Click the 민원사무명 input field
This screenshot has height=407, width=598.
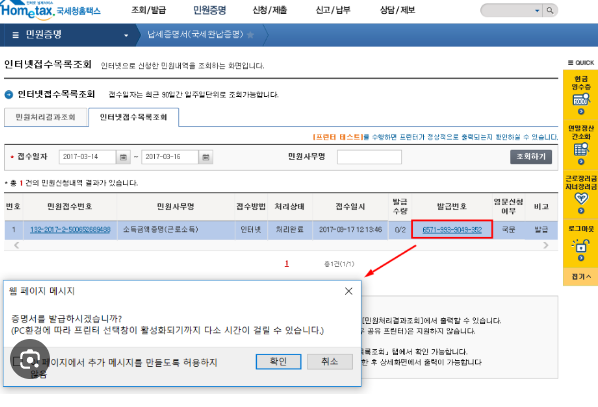pyautogui.click(x=369, y=157)
